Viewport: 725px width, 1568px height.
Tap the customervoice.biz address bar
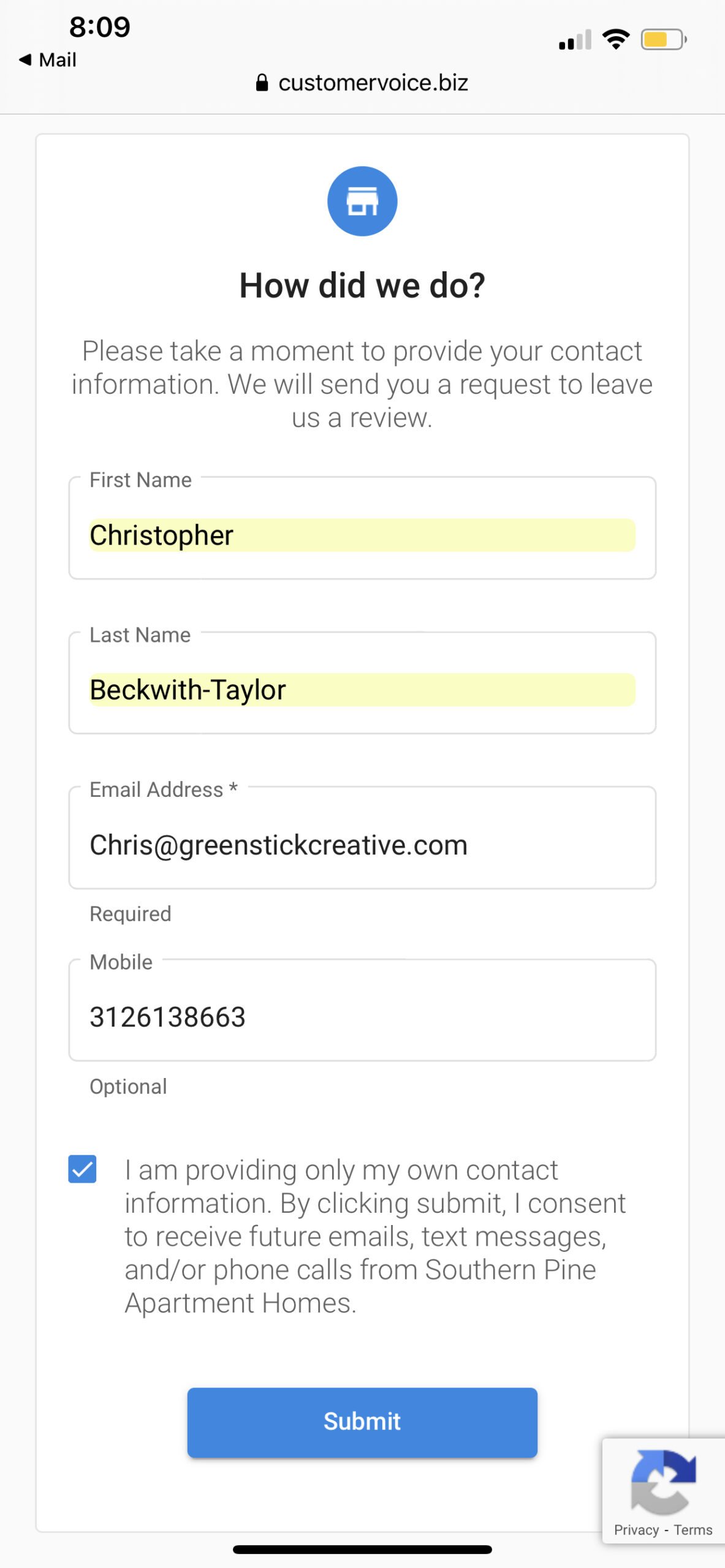pos(373,83)
